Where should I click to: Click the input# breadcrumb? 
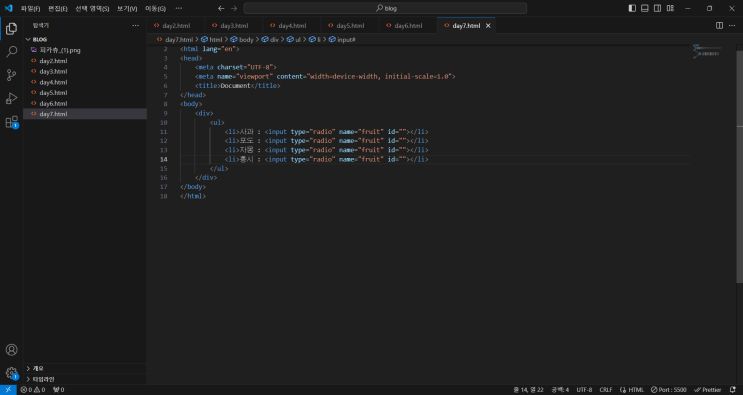coord(342,40)
